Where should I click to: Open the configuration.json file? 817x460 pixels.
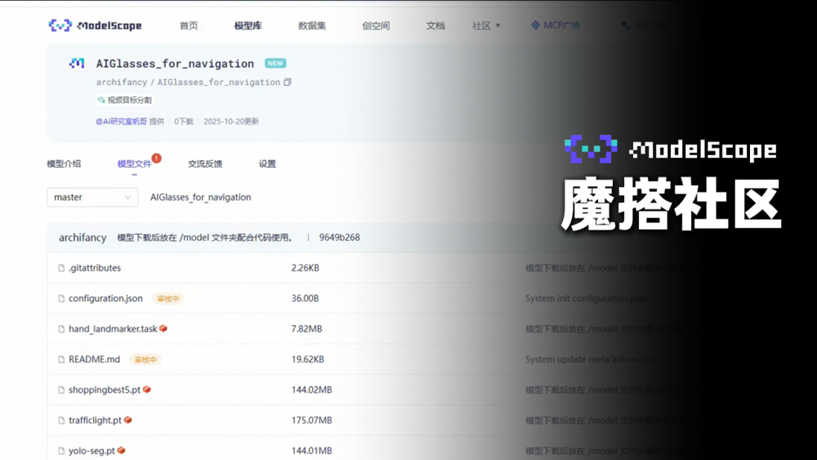[105, 299]
